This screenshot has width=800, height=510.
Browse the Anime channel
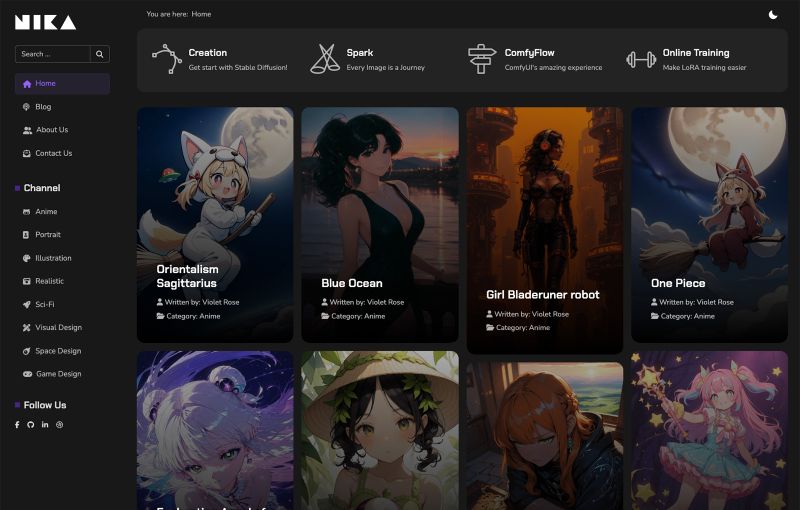(46, 212)
